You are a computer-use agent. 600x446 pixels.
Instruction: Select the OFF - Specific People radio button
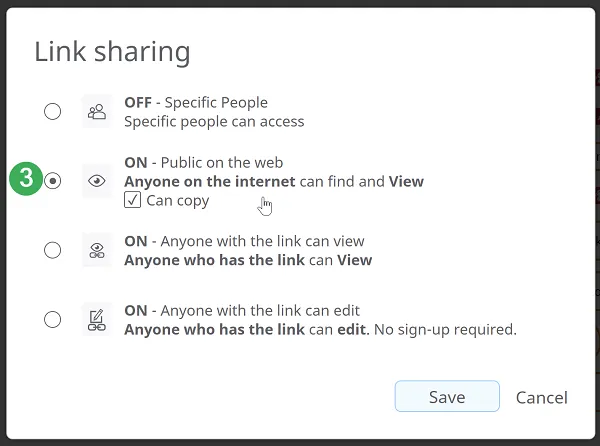coord(53,112)
